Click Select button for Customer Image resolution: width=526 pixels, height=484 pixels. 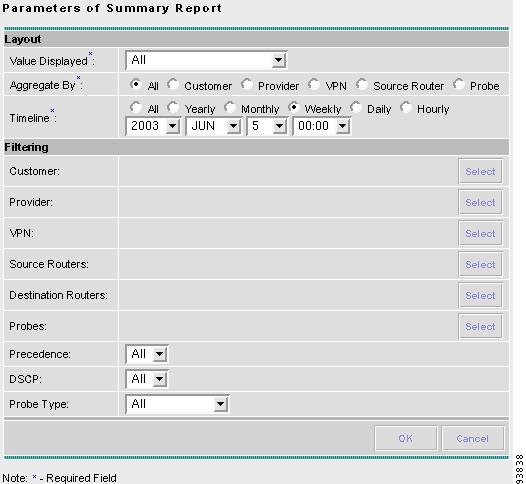tap(480, 171)
